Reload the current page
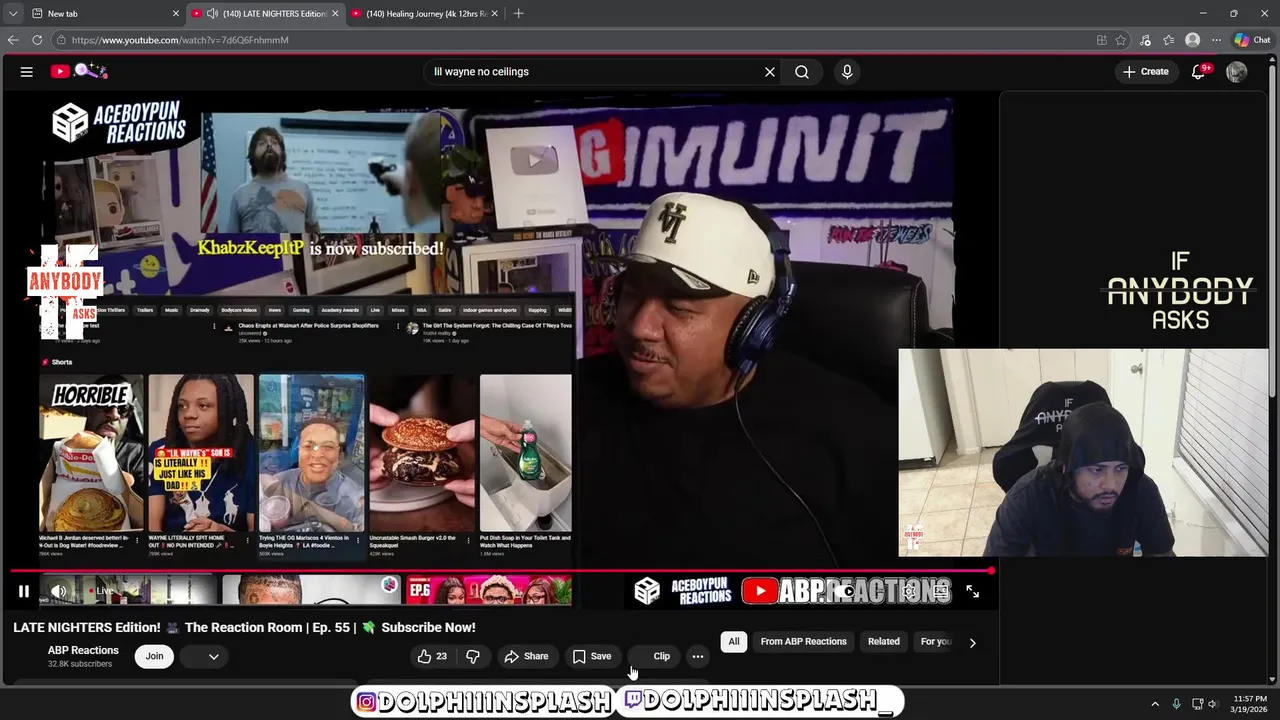This screenshot has width=1280, height=720. point(37,40)
